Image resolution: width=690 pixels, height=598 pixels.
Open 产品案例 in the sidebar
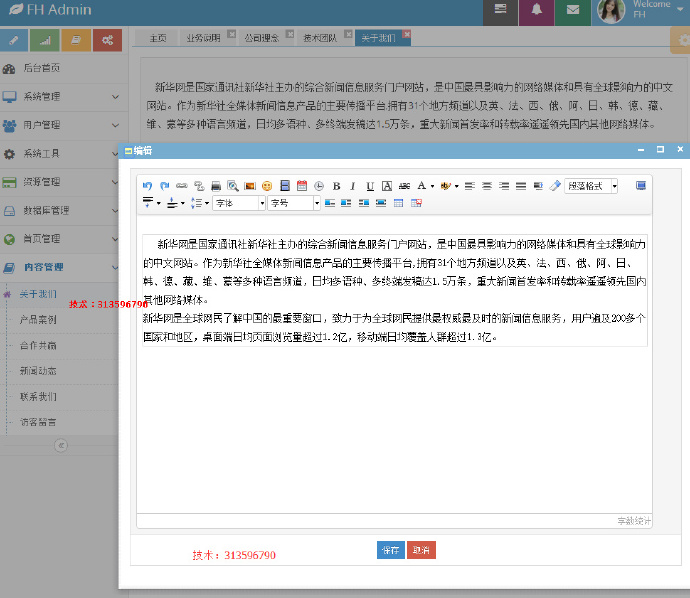coord(38,319)
